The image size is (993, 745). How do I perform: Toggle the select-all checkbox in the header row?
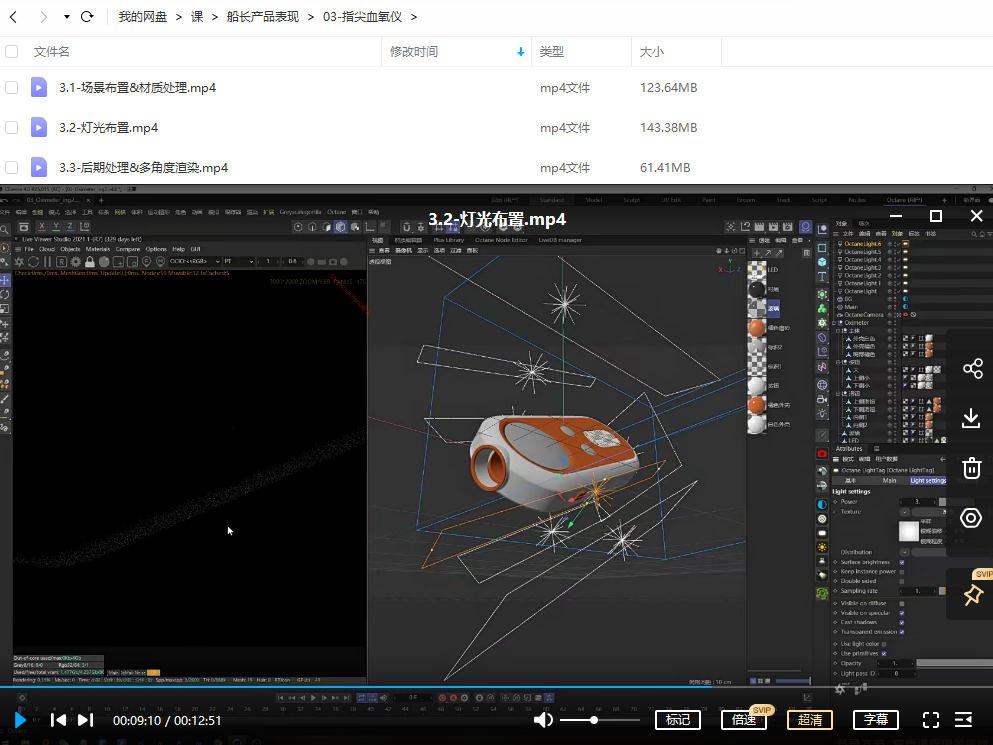point(12,51)
